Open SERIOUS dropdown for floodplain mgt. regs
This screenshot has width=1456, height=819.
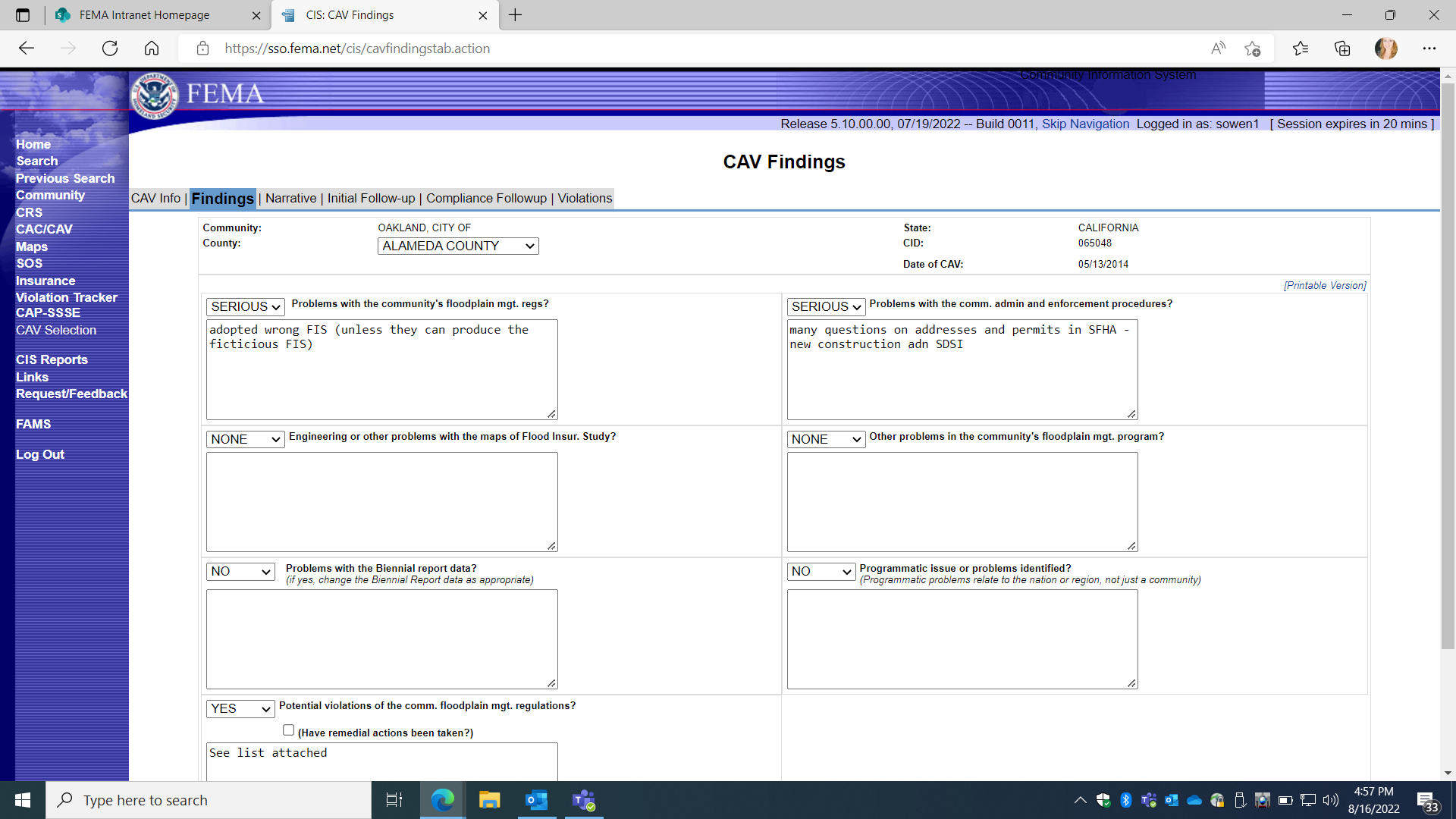click(245, 306)
